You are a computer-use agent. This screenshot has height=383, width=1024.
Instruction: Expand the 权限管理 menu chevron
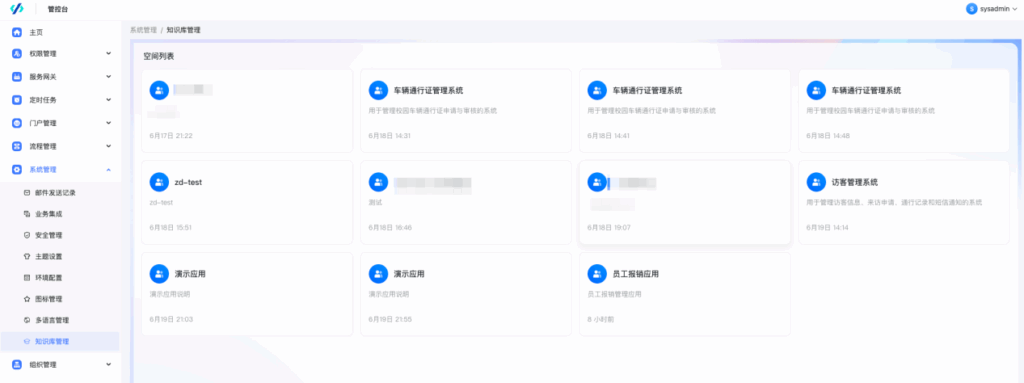pos(108,54)
